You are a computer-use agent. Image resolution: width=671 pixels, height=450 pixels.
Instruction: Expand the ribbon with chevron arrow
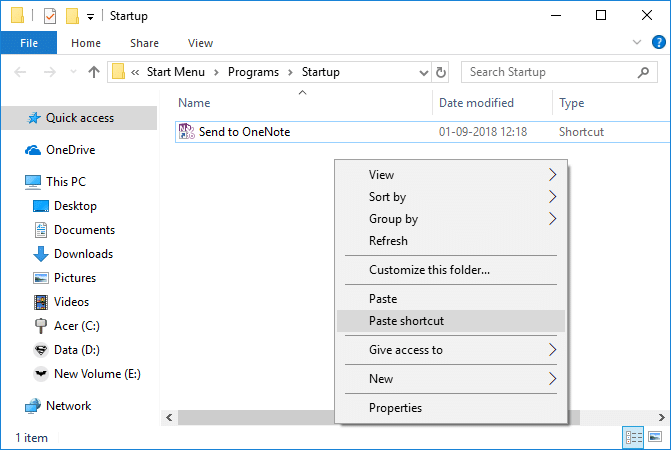pyautogui.click(x=638, y=43)
